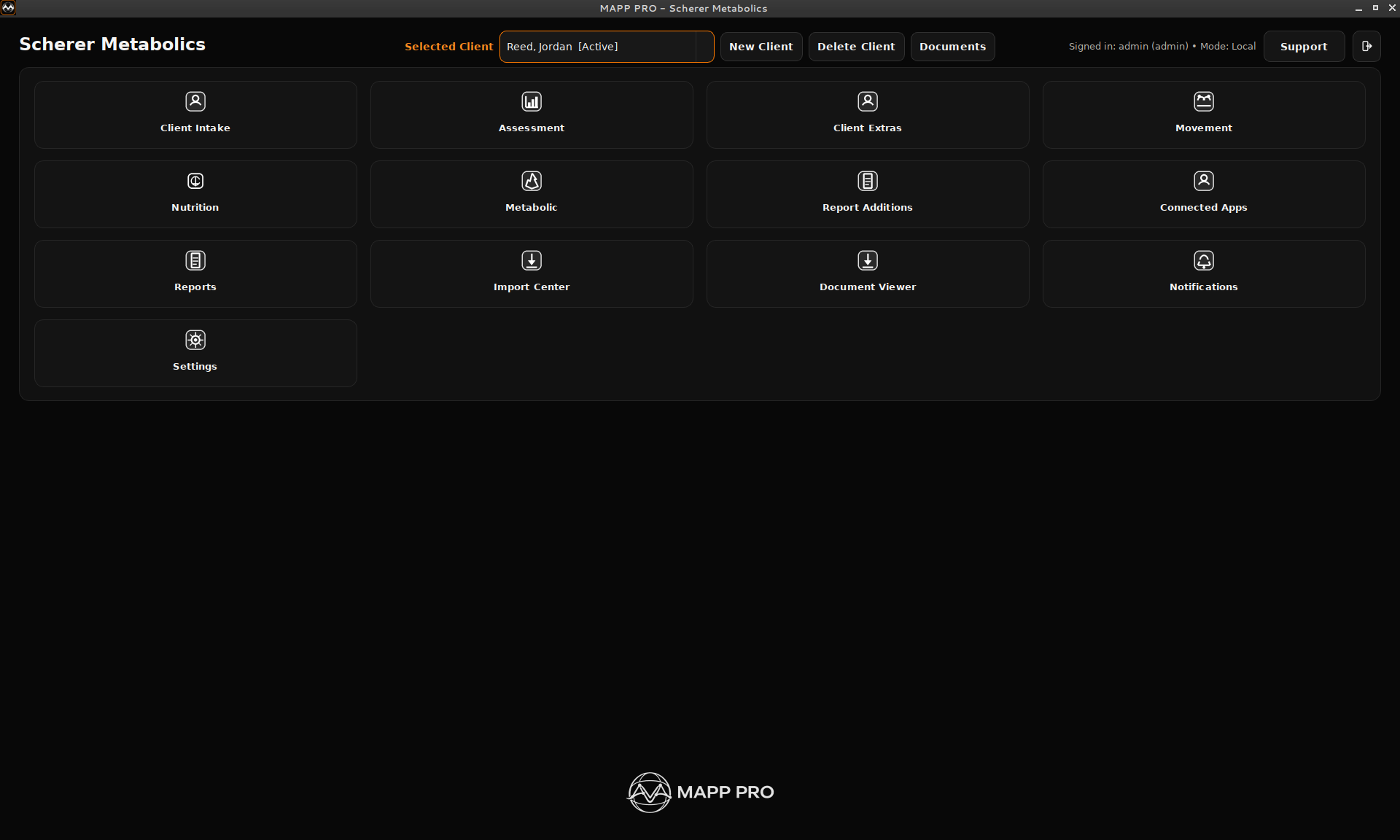Close the MAPP PRO window
This screenshot has width=1400, height=840.
point(1392,8)
